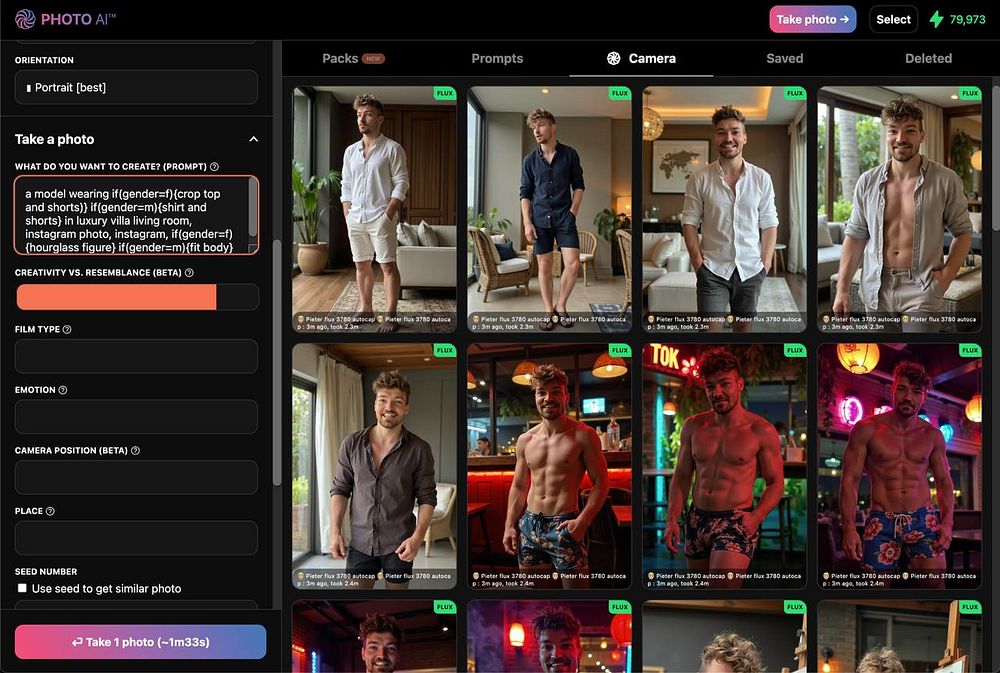Click caption under navy shirt photo
The image size is (1000, 673).
[x=550, y=323]
